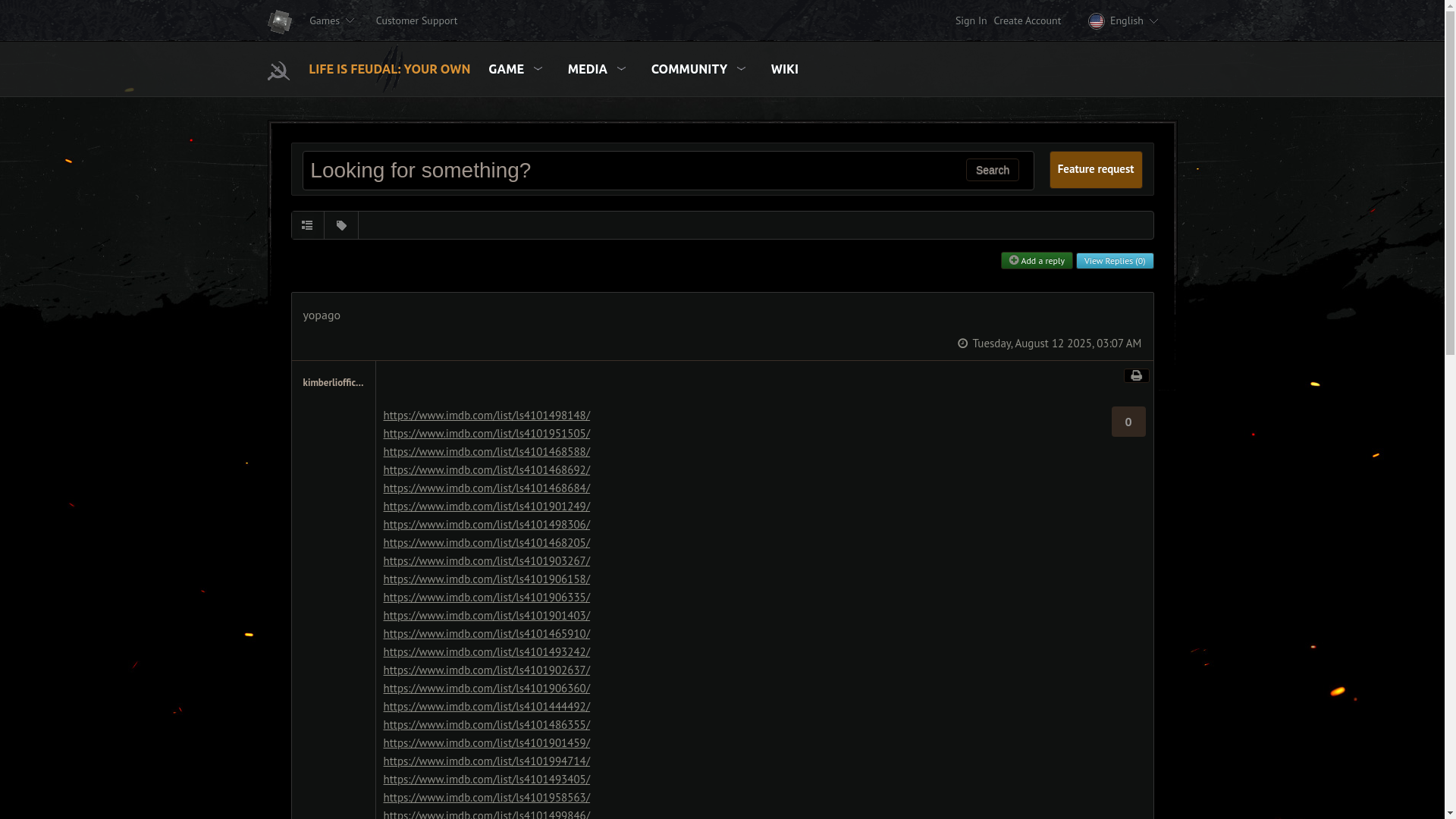Click the Feature request button
1456x819 pixels.
pyautogui.click(x=1095, y=169)
